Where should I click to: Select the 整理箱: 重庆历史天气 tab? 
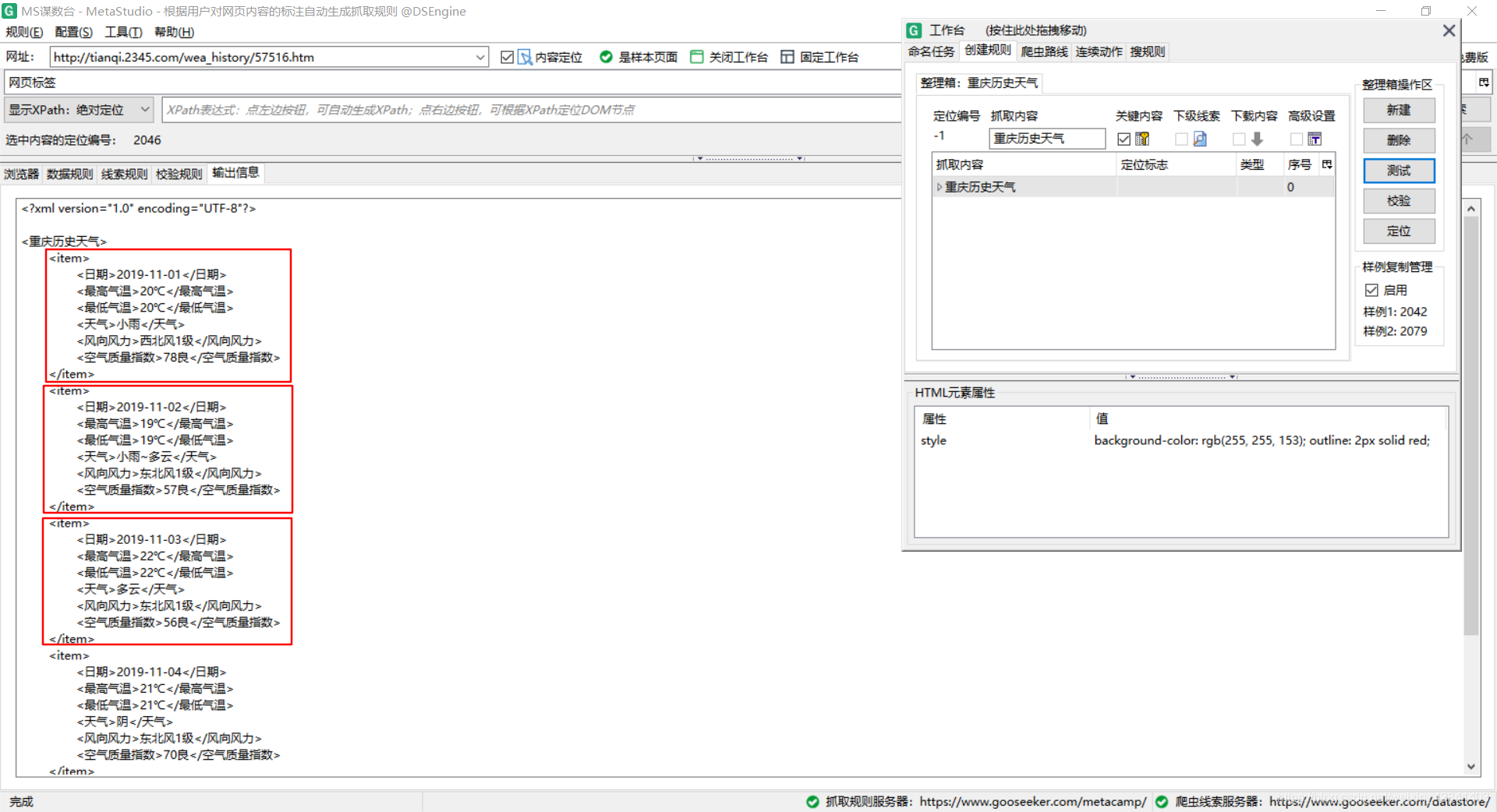979,83
